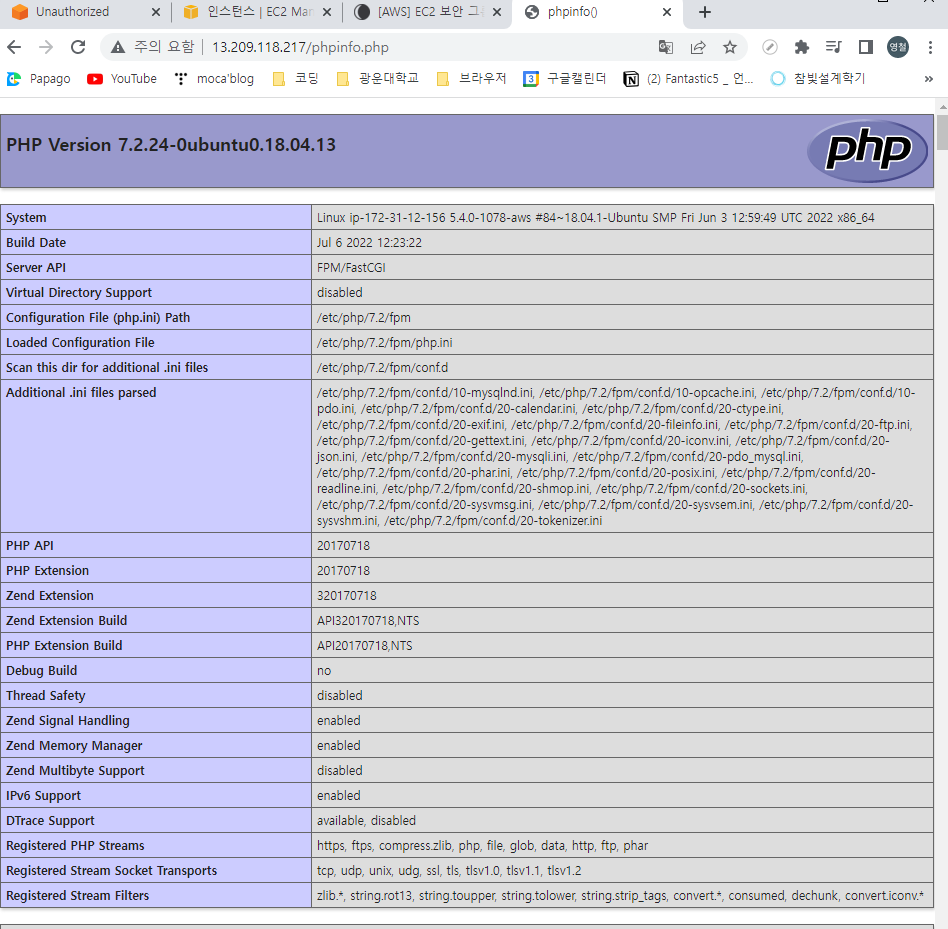
Task: Click the share page icon in address bar
Action: [x=698, y=47]
